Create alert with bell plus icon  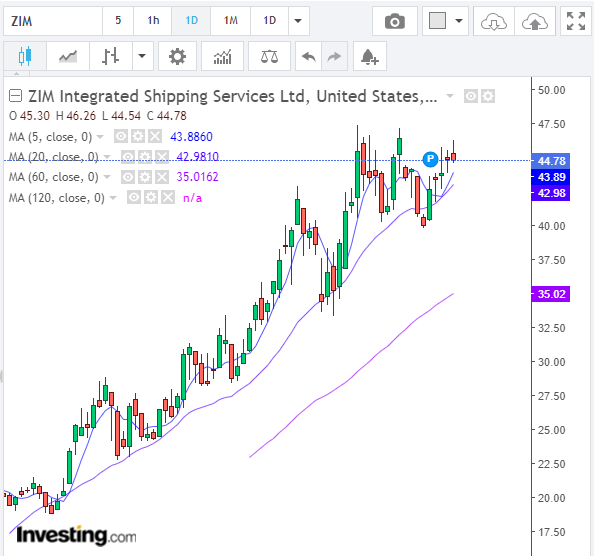pyautogui.click(x=370, y=56)
